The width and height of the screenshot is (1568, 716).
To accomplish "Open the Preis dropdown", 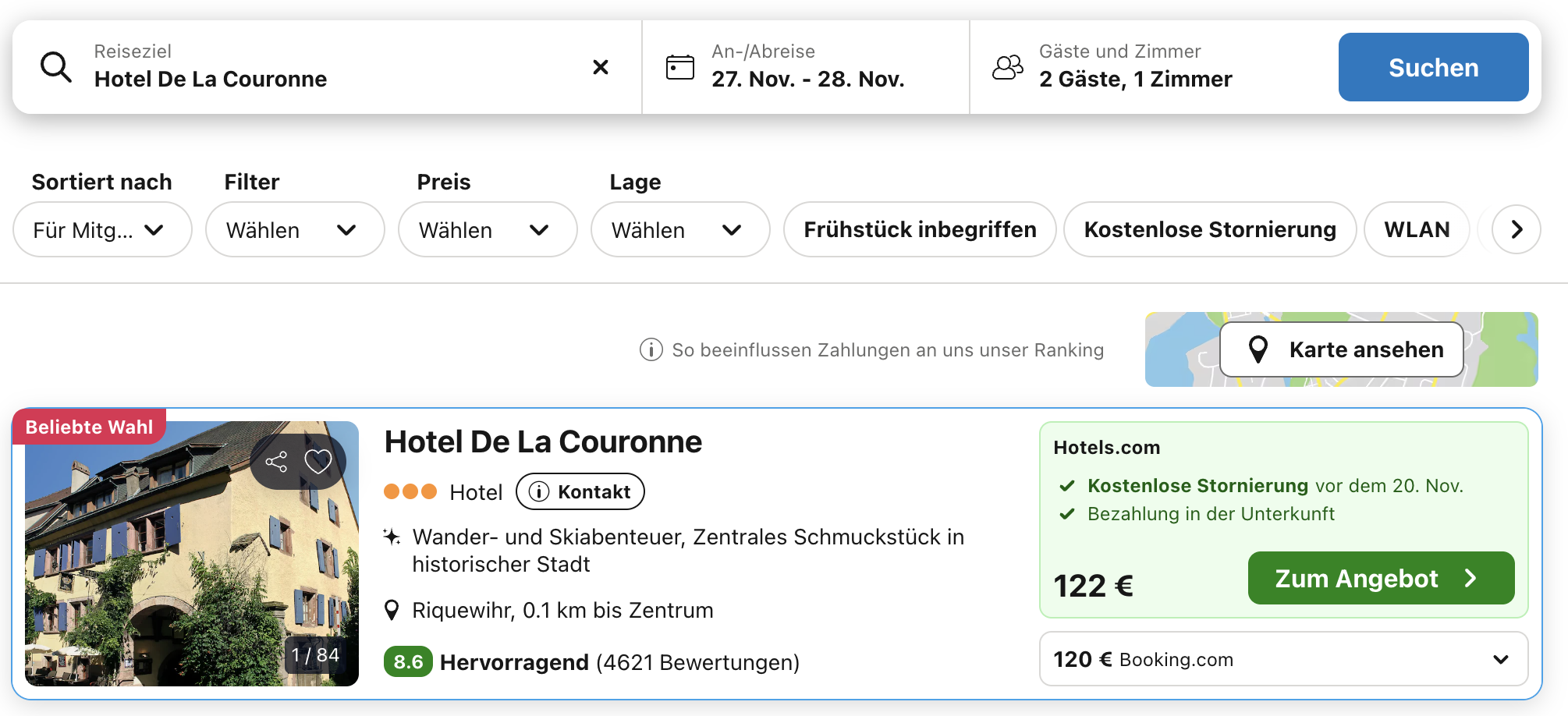I will pos(487,229).
